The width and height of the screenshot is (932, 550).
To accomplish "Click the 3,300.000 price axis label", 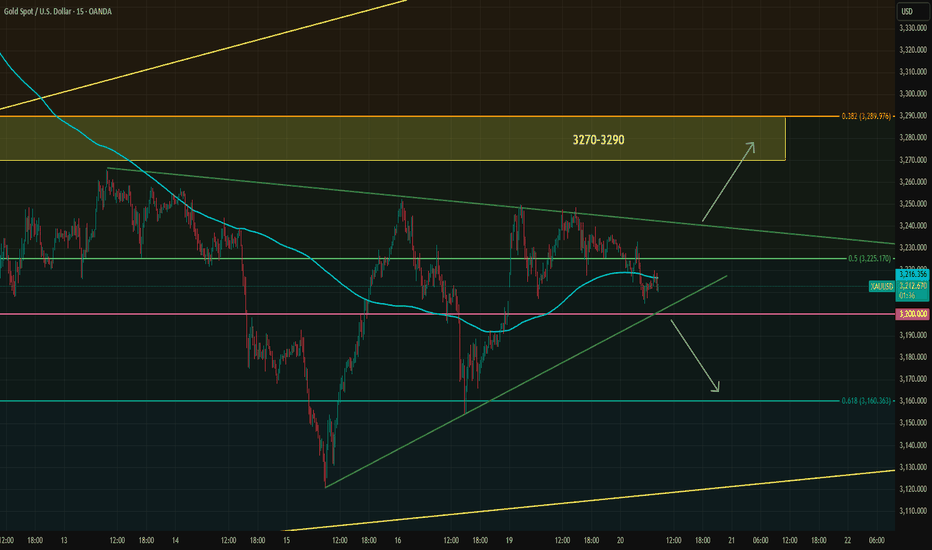I will 912,94.
